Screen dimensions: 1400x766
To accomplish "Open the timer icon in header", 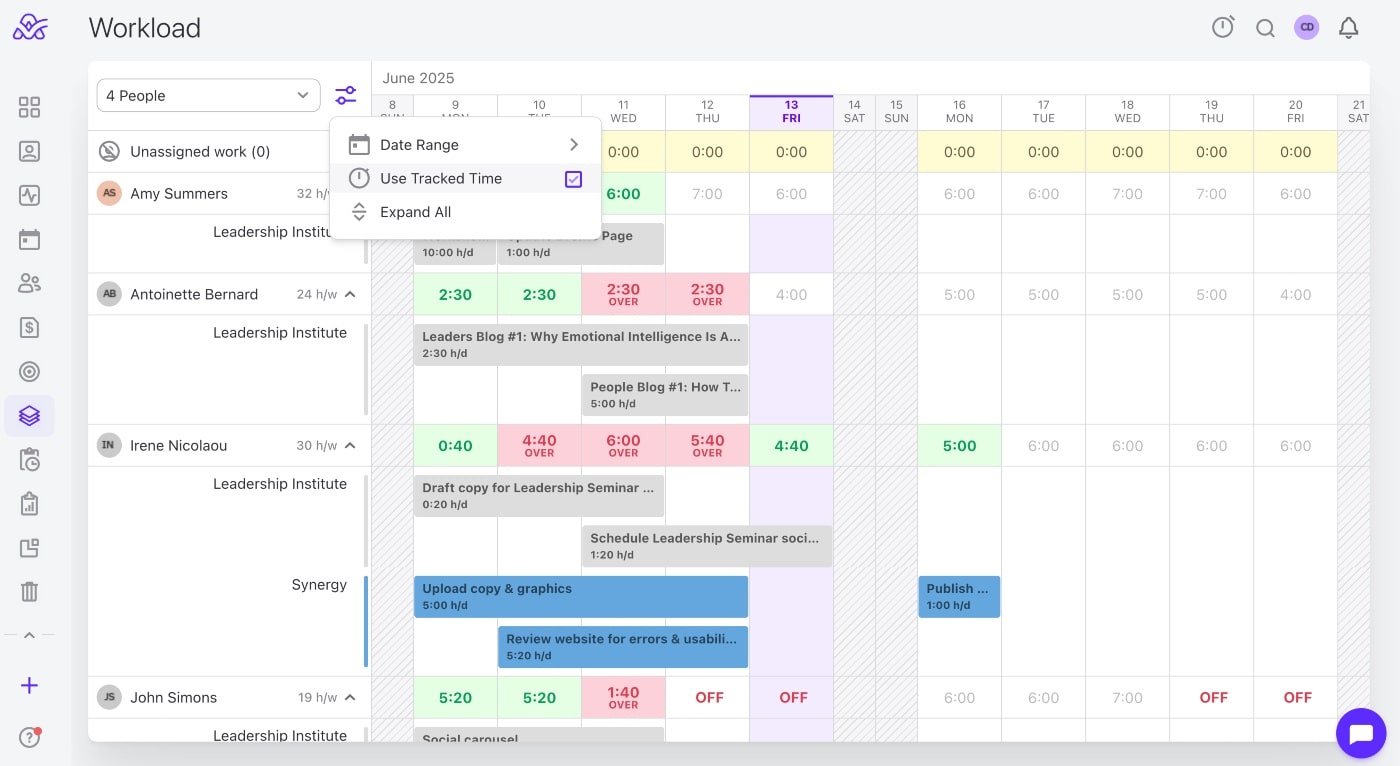I will [1223, 28].
